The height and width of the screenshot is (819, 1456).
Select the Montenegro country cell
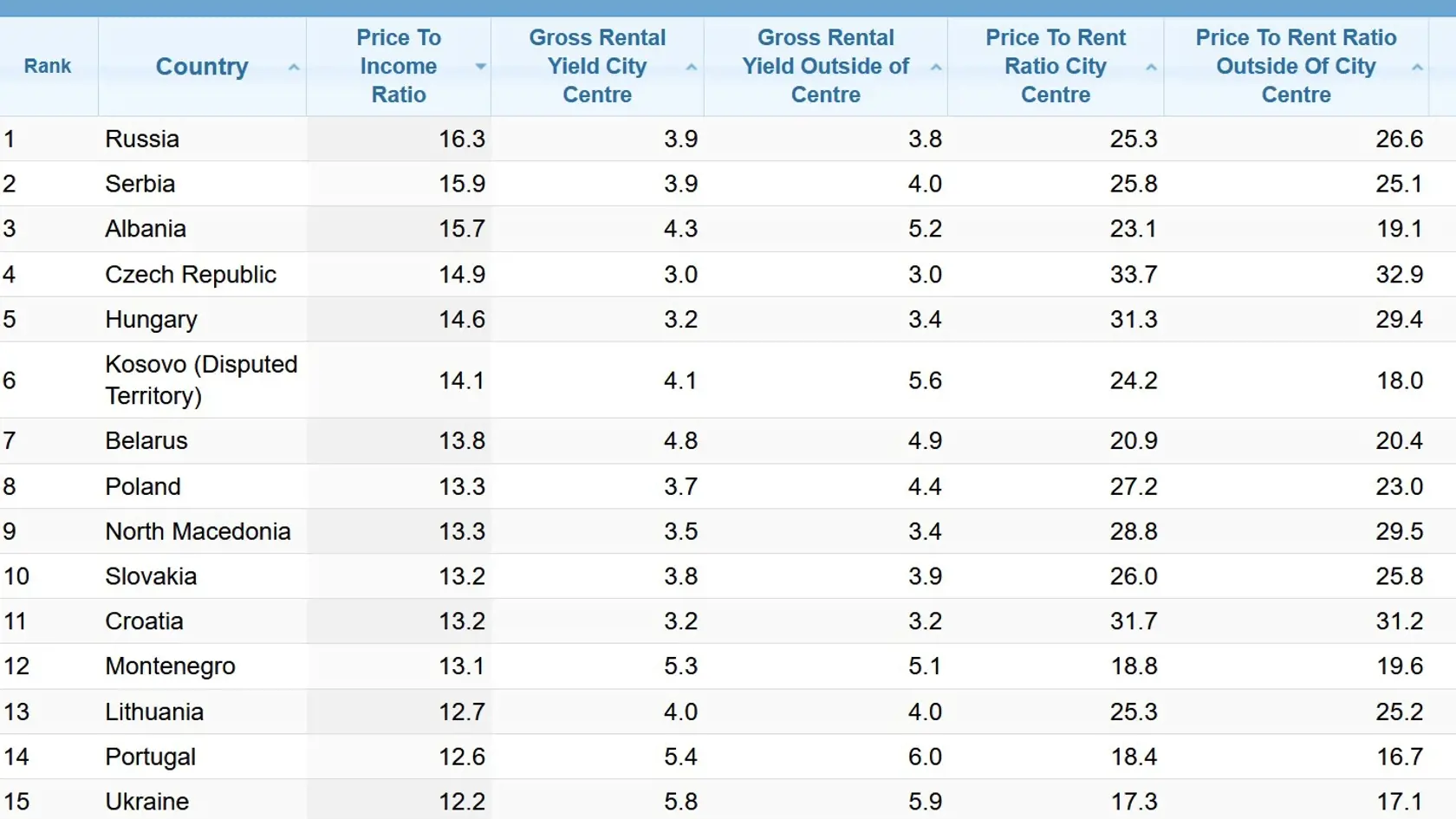(203, 666)
